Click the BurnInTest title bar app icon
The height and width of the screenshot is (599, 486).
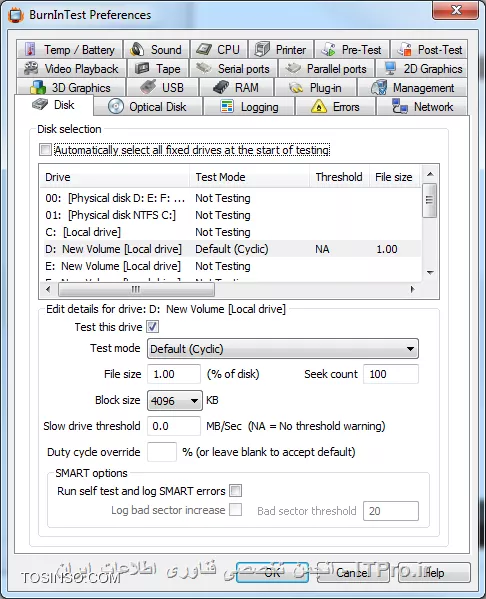click(16, 15)
